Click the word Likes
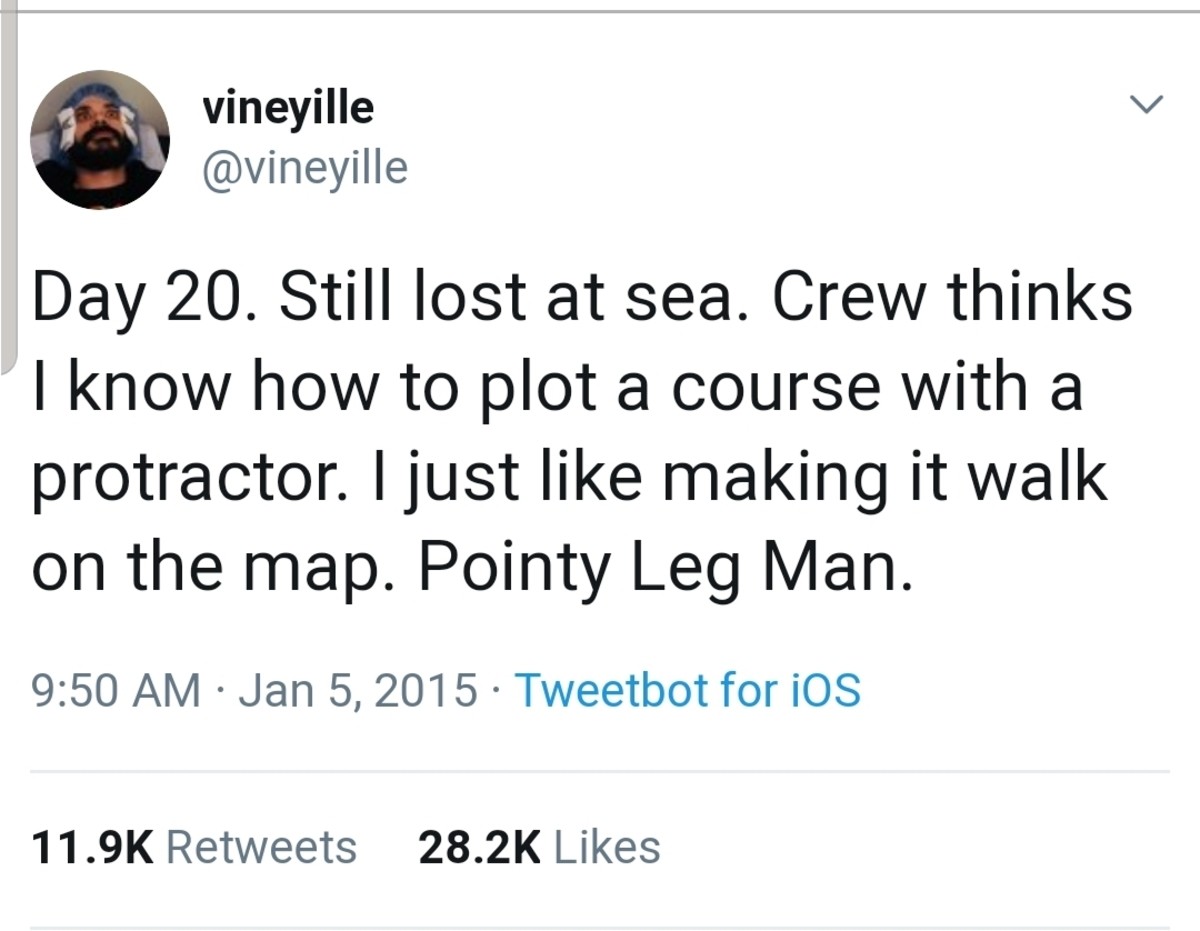Viewport: 1200px width, 931px height. point(606,847)
